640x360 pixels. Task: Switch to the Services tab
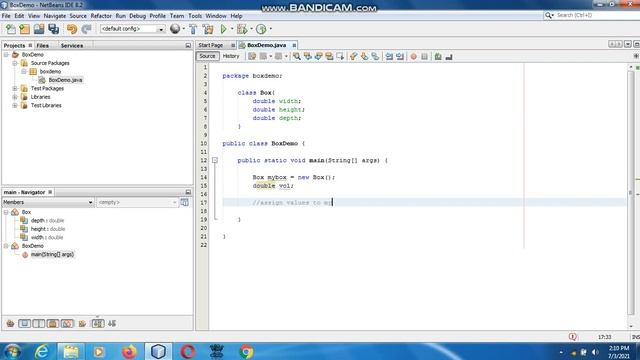[x=72, y=46]
